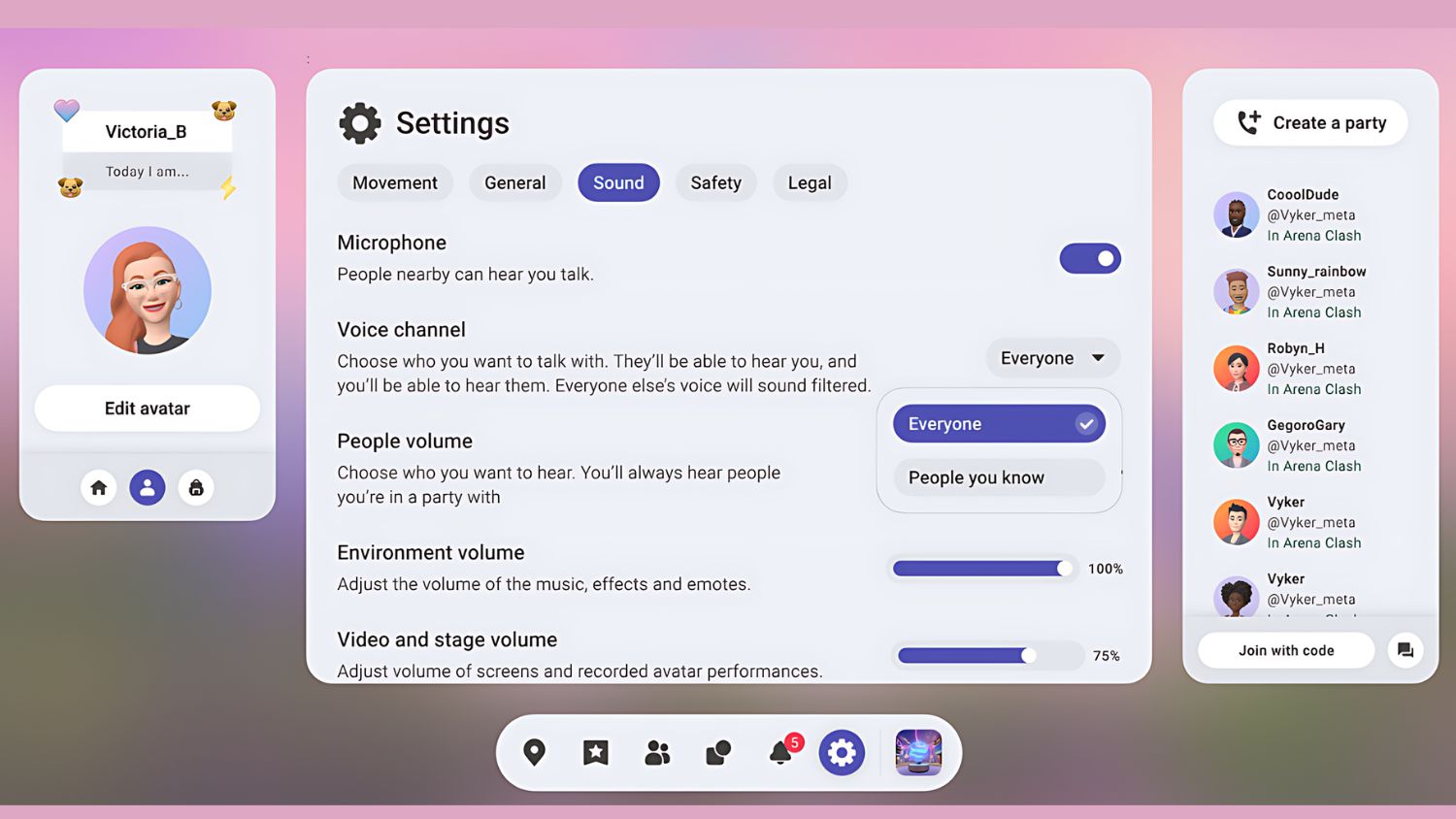
Task: Click the home icon under avatar
Action: coord(98,487)
